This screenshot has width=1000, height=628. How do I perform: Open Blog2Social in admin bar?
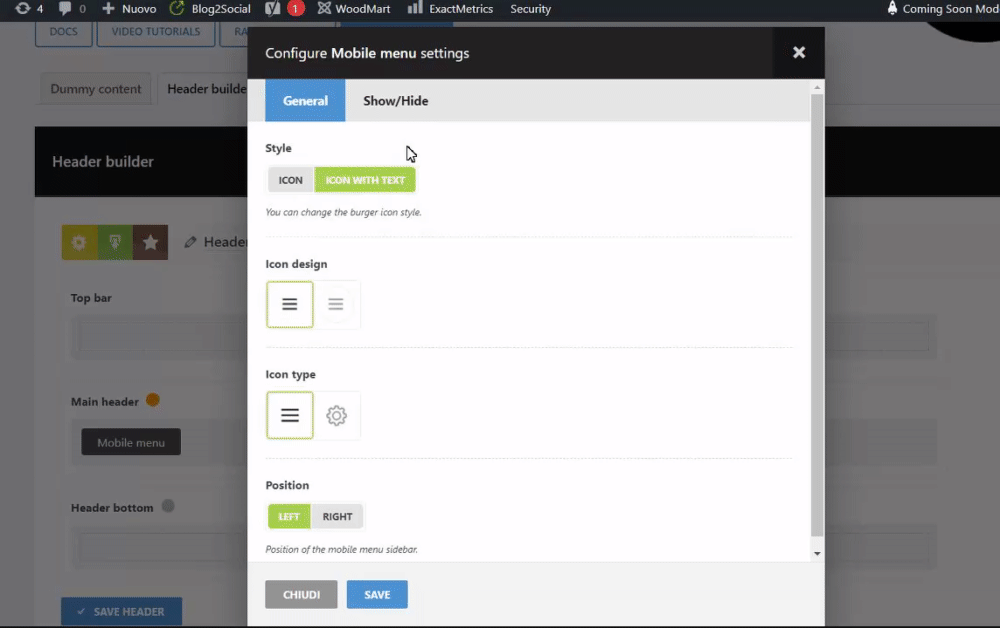210,9
